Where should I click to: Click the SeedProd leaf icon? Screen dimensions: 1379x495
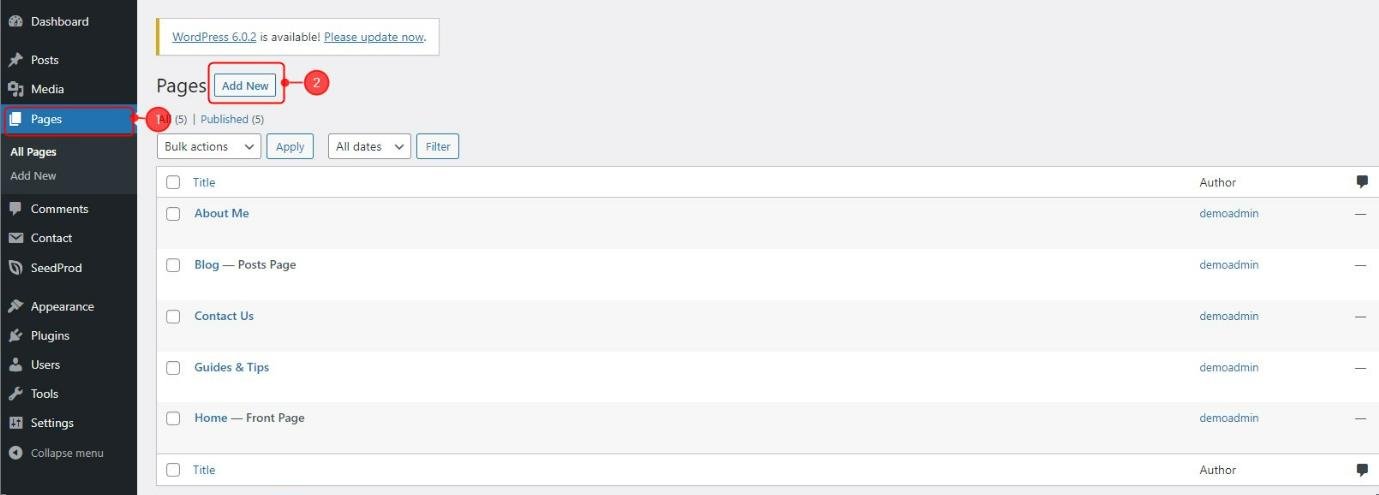[x=15, y=268]
